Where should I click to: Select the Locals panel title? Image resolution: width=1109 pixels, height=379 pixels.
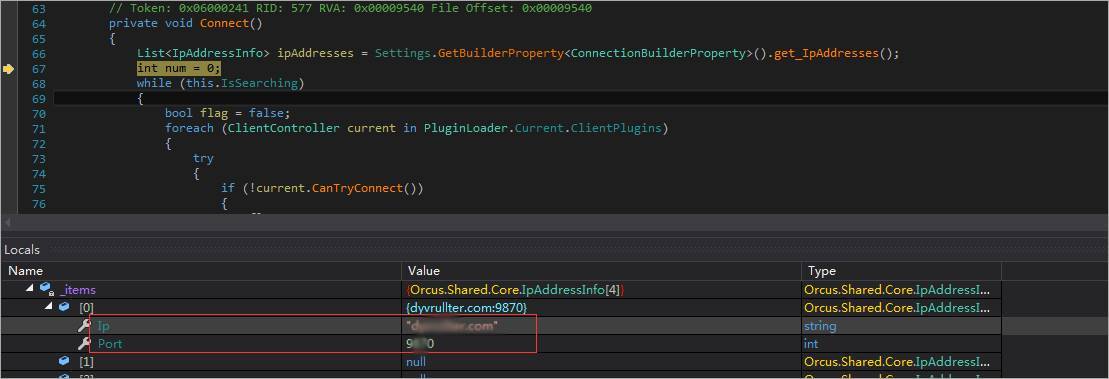tap(22, 250)
